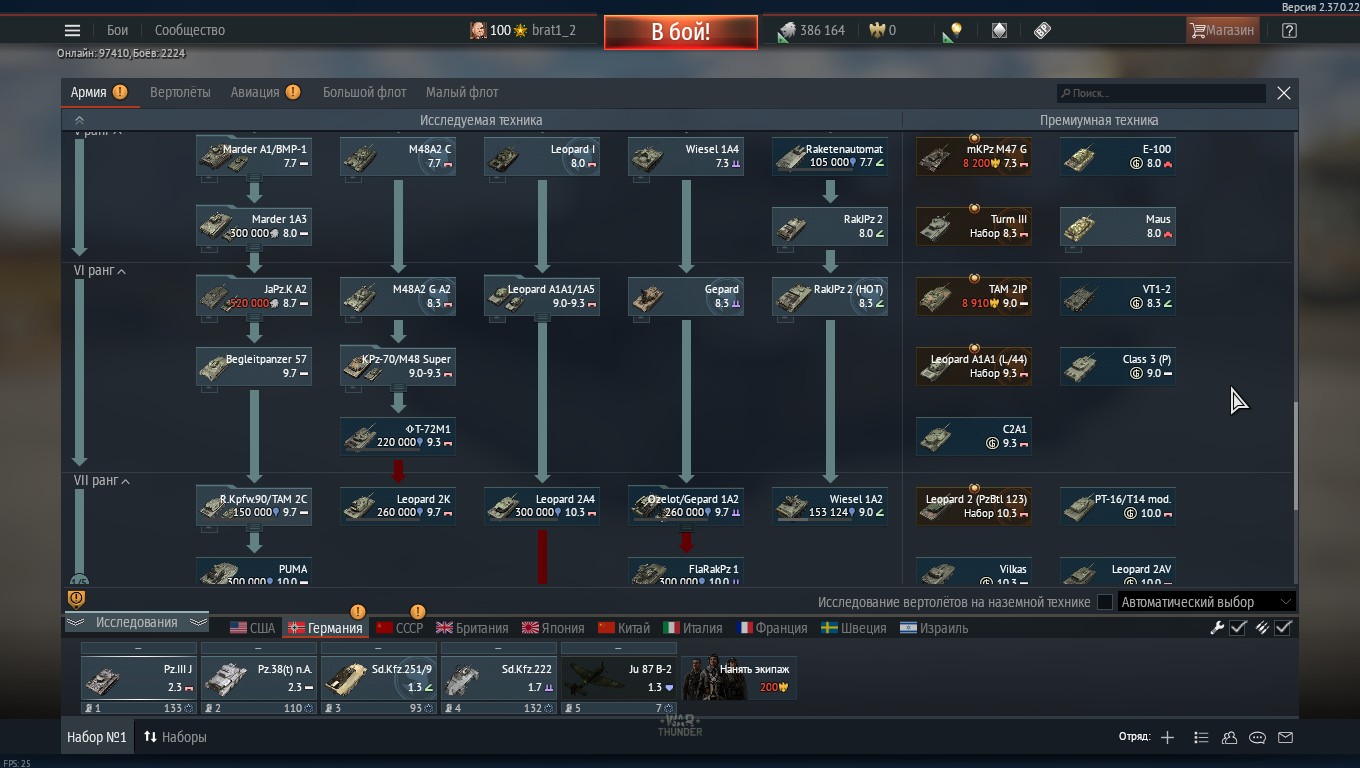Open the contacts friends icon
This screenshot has height=768, width=1360.
(x=1229, y=737)
